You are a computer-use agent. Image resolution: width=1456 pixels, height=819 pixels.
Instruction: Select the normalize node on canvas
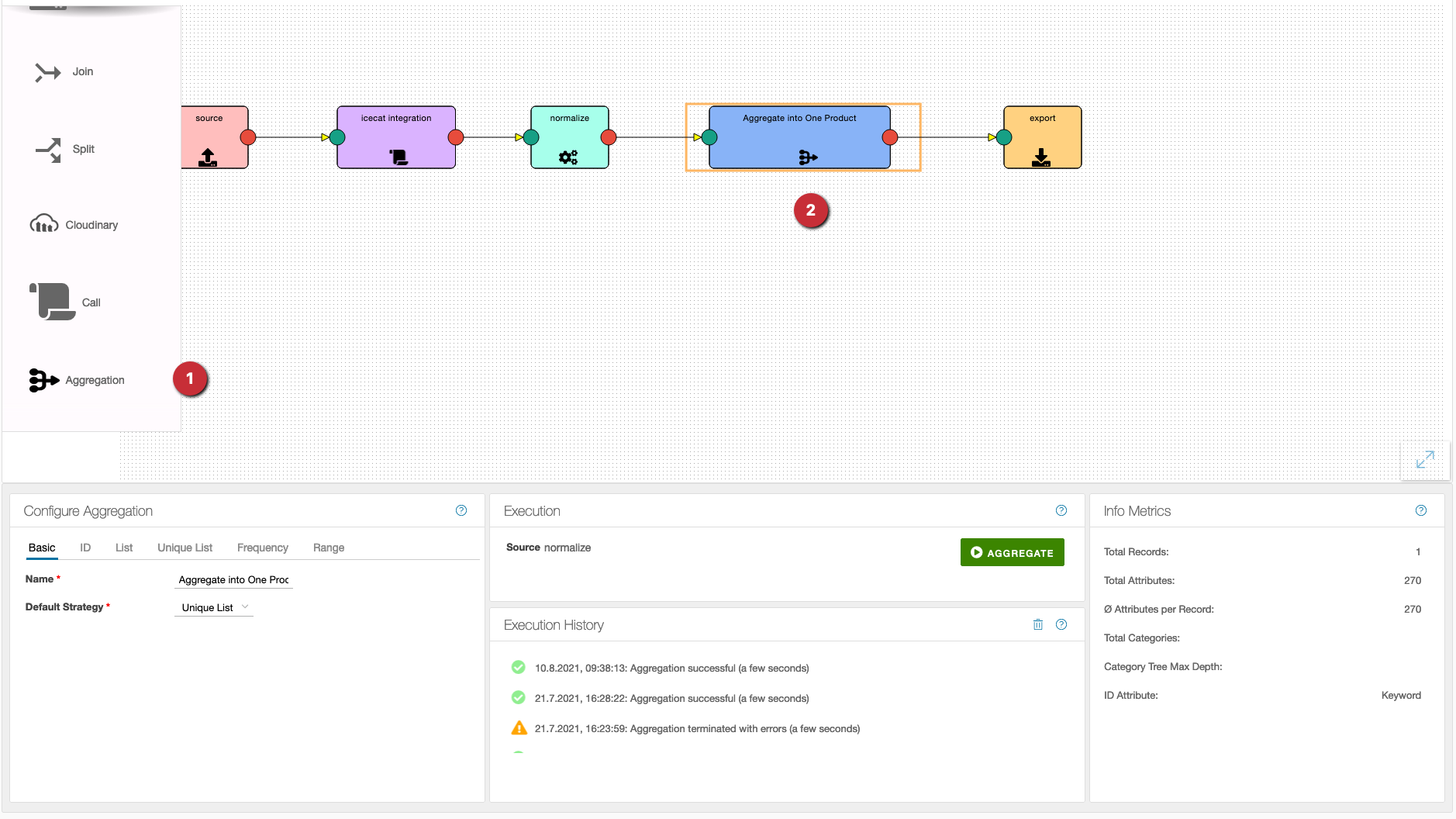[570, 137]
